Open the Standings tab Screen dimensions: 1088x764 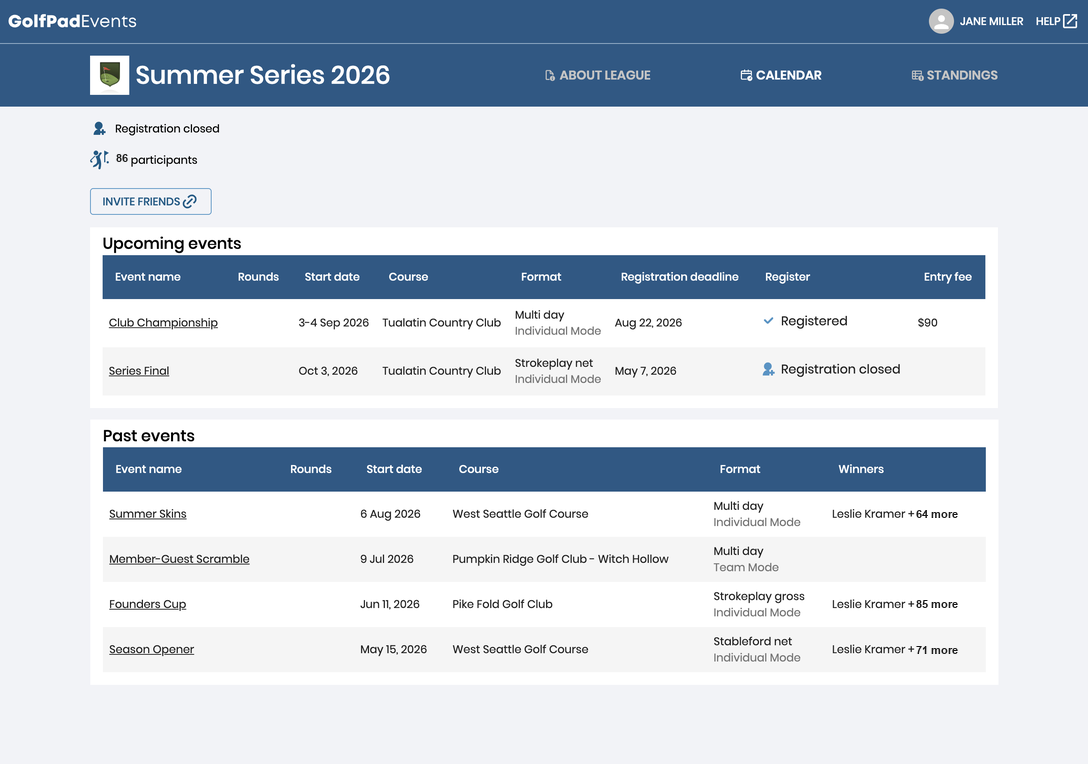click(x=954, y=75)
